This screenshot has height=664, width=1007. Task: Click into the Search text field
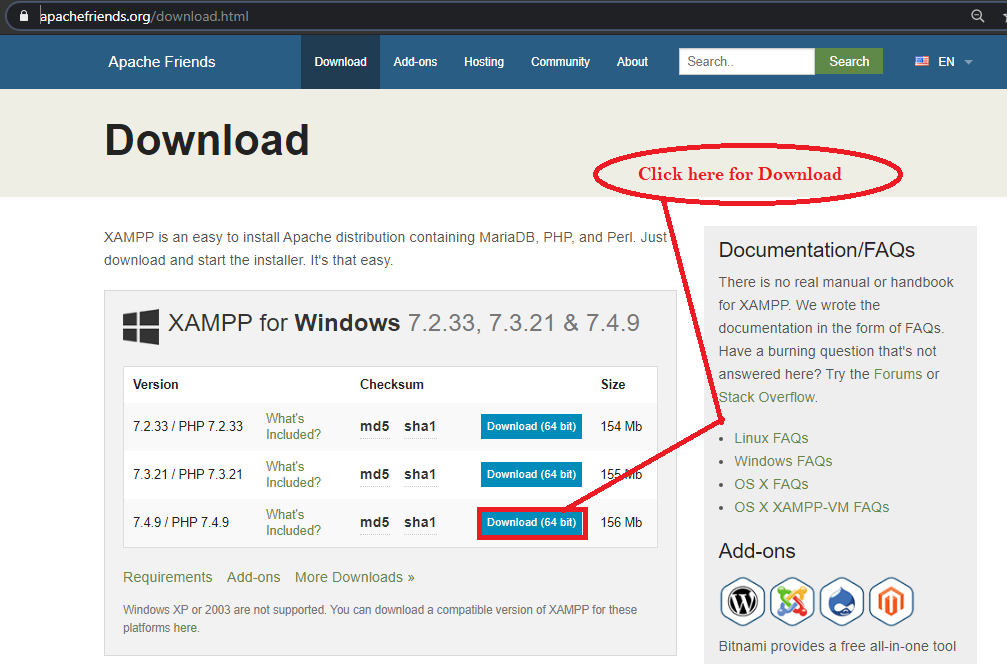(x=747, y=62)
